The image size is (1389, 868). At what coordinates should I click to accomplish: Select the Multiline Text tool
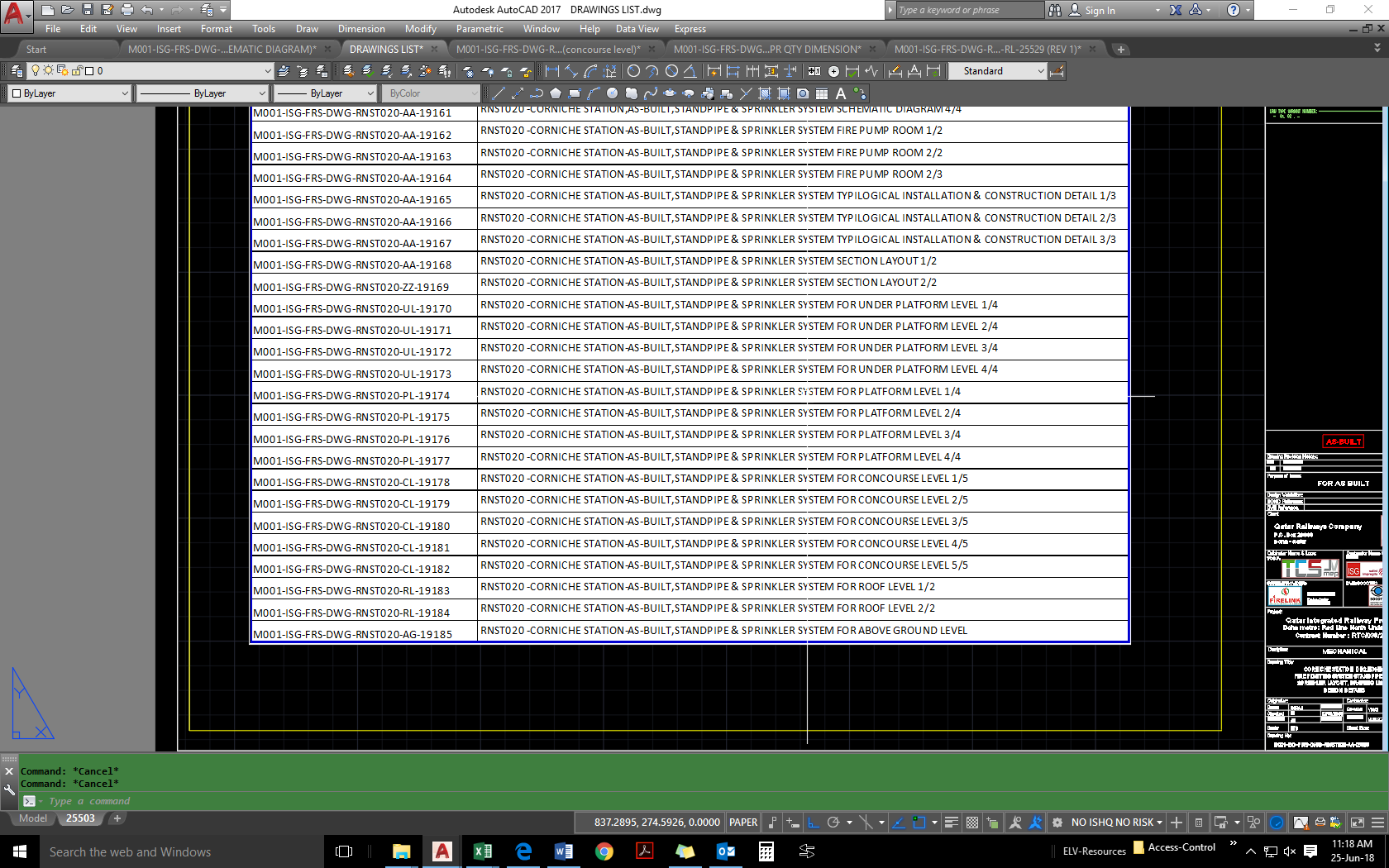click(841, 93)
